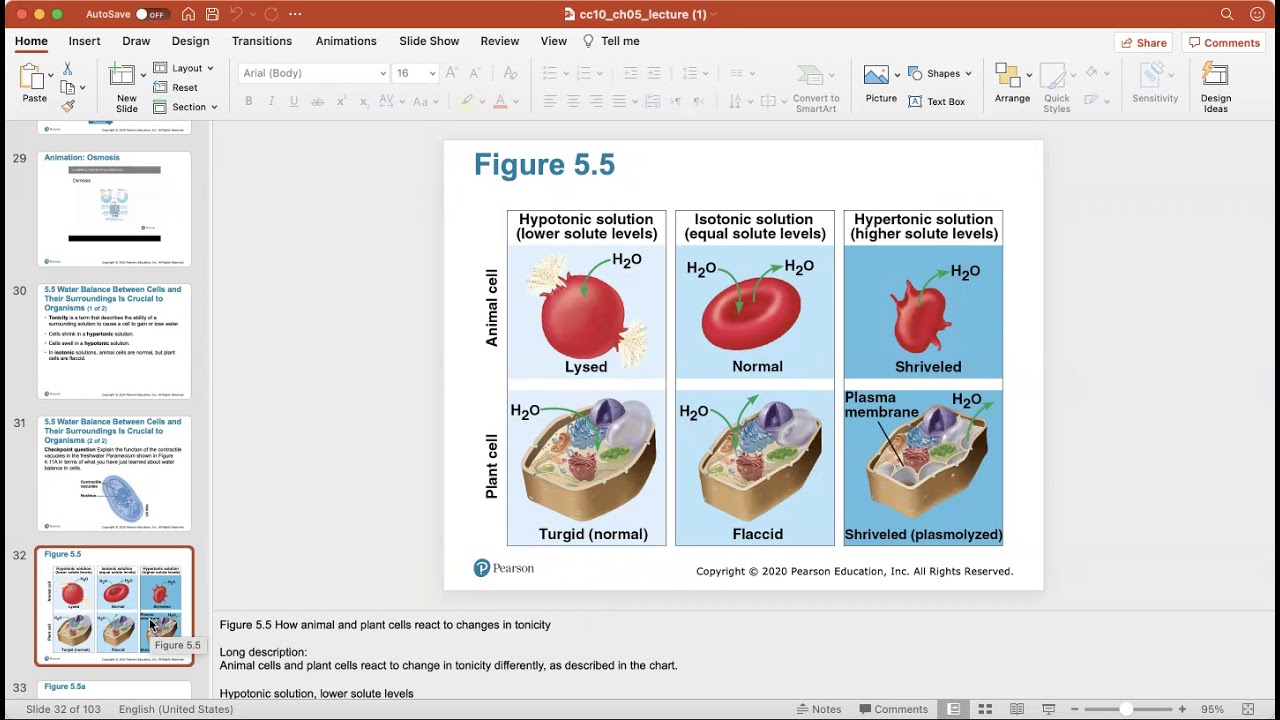Toggle AutoSave switch
Screen dimensions: 1280x720
151,14
